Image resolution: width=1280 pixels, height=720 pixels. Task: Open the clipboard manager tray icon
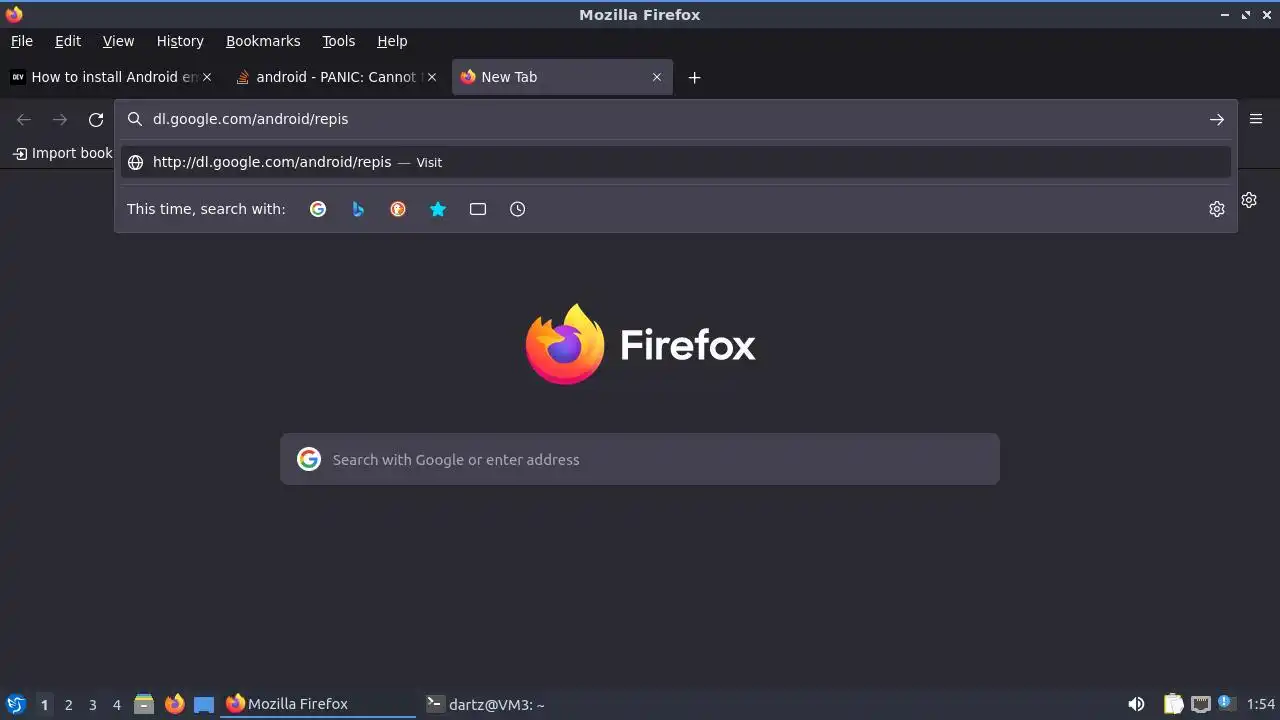tap(1173, 704)
